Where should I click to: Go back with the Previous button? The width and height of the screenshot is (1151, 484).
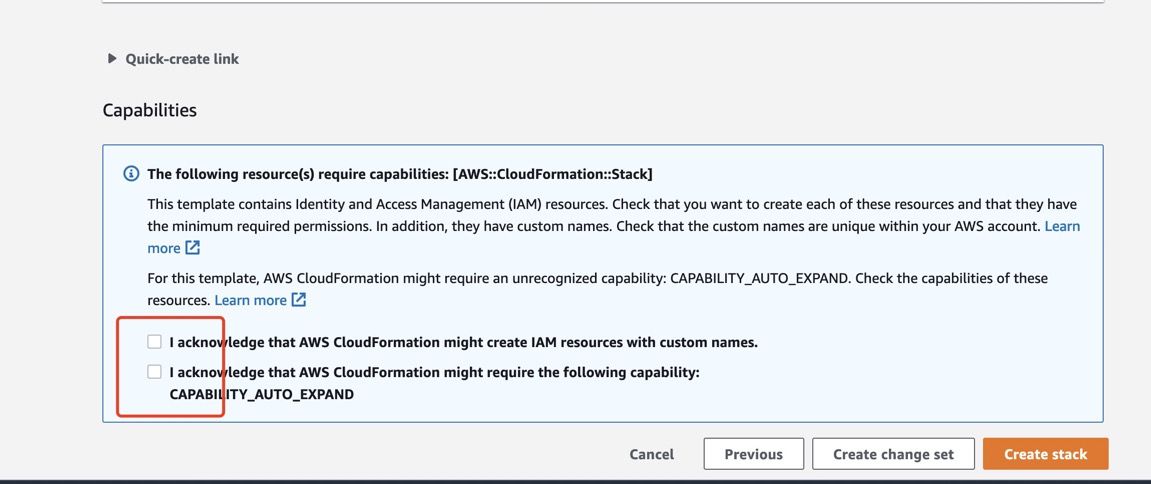pyautogui.click(x=753, y=454)
